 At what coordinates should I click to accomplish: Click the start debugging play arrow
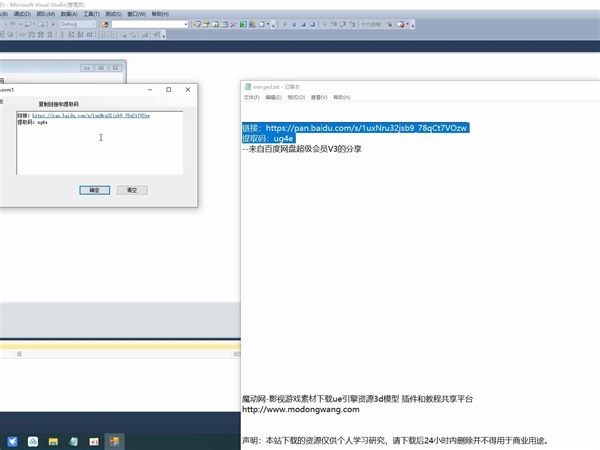[x=53, y=24]
